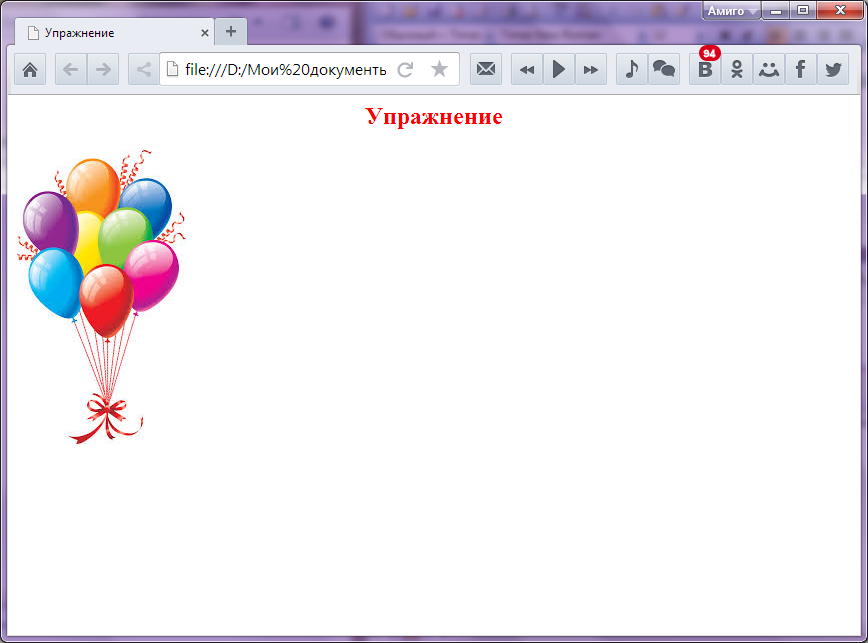
Task: Open the Амиго main menu dropdown
Action: tap(731, 11)
